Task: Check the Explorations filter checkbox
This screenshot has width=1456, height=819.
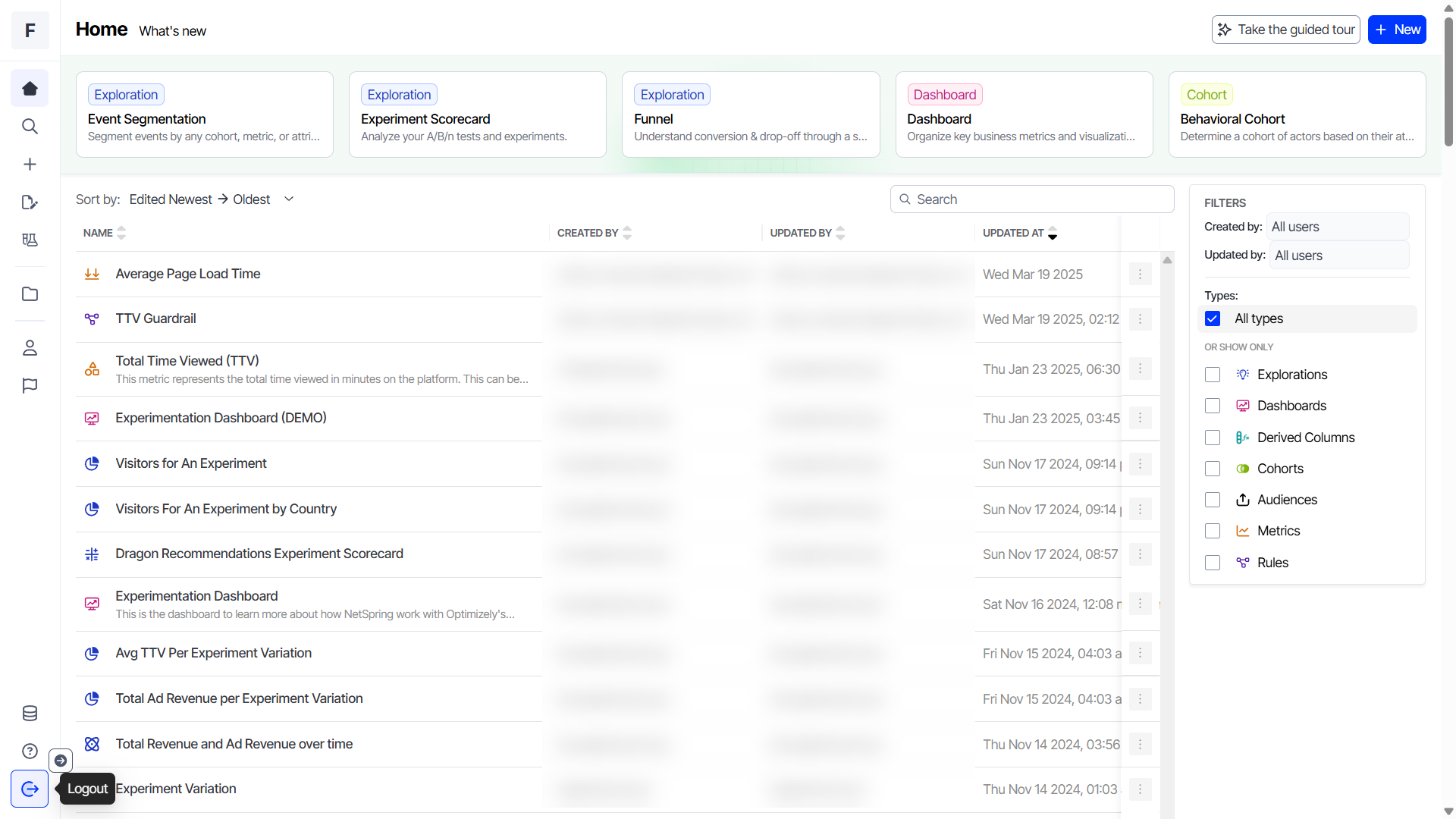Action: pos(1213,375)
